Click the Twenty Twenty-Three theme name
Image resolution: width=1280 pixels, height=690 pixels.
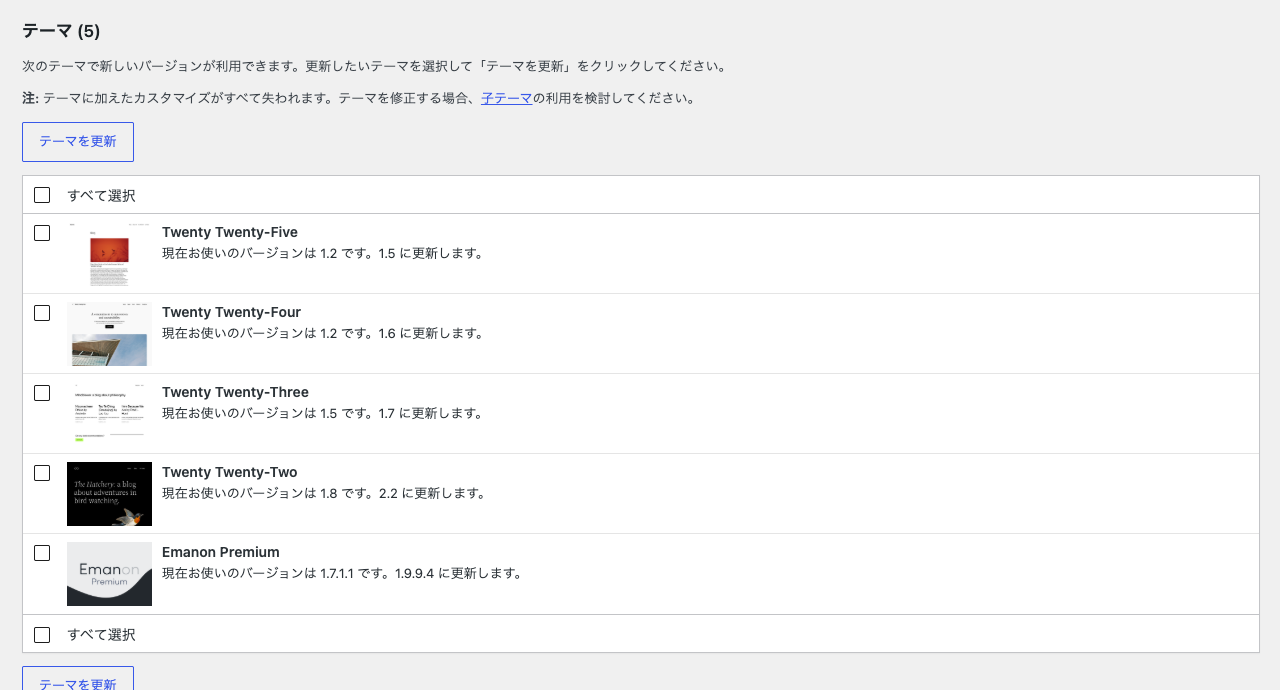coord(235,392)
